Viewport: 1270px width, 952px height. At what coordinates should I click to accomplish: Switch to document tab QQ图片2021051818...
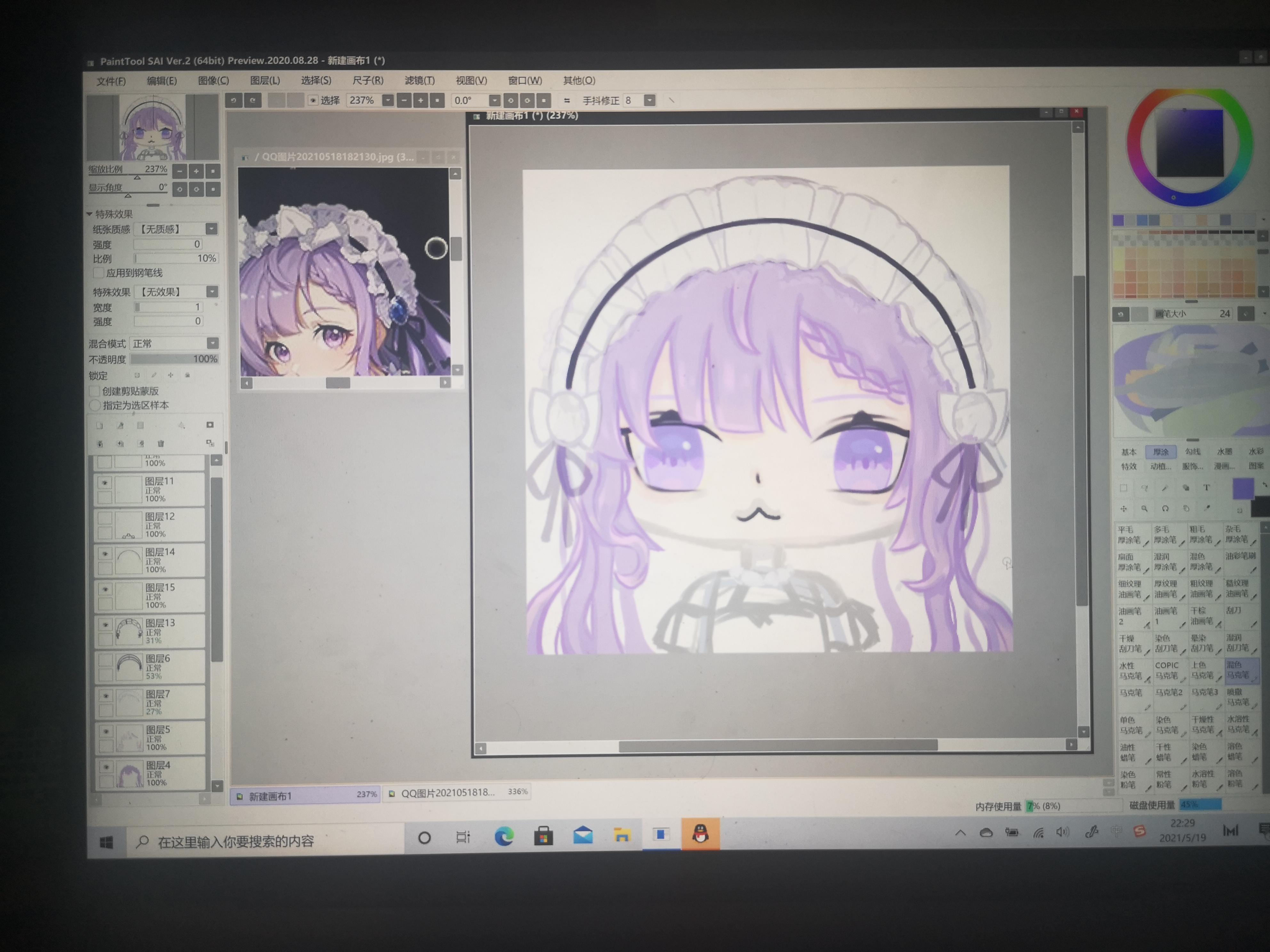click(x=456, y=792)
